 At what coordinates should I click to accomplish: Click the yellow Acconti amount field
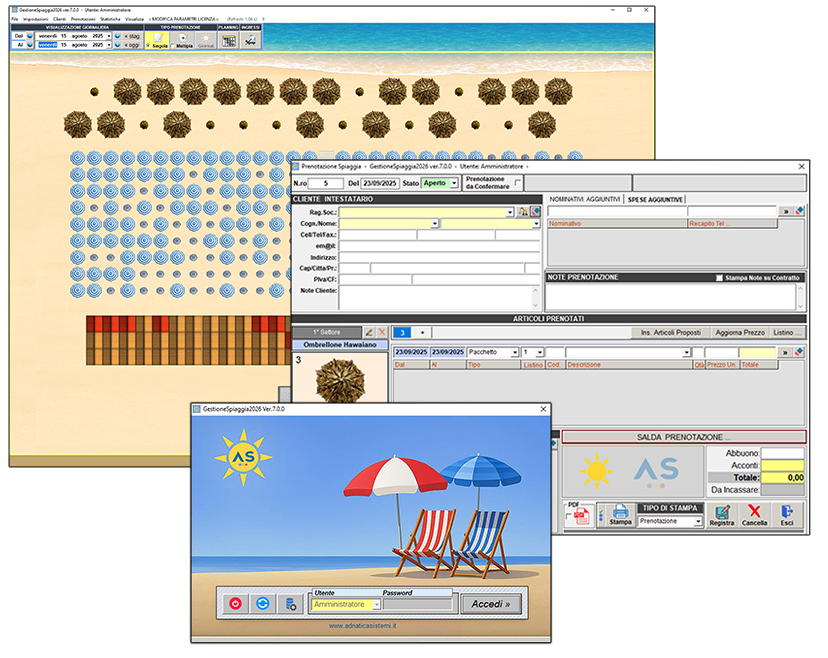pyautogui.click(x=782, y=465)
